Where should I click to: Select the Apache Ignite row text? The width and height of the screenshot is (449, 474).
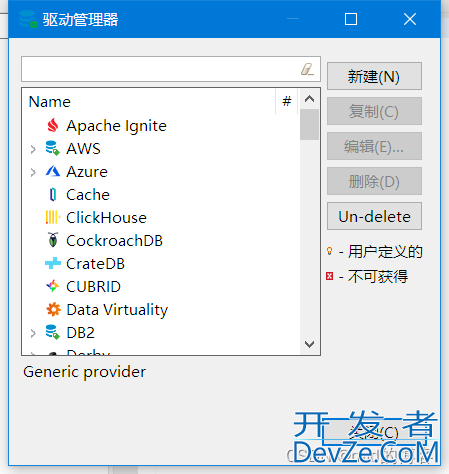[116, 126]
